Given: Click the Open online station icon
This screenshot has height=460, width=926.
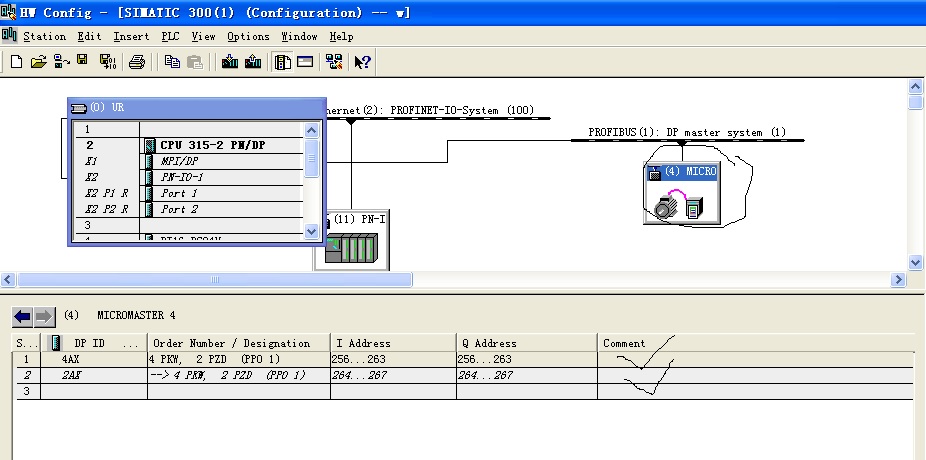Looking at the screenshot, I should (61, 61).
